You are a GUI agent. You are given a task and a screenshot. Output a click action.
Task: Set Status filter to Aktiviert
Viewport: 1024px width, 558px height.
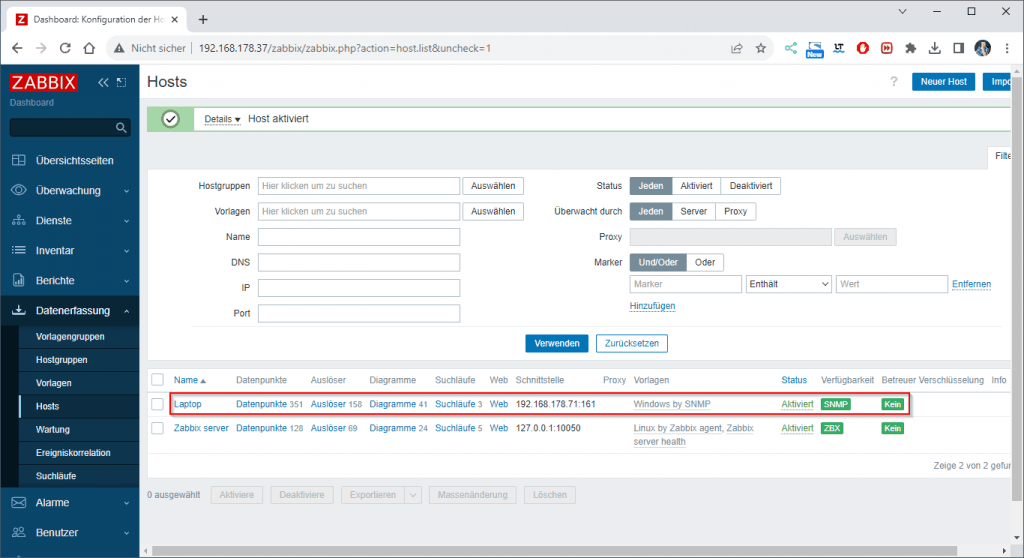tap(696, 186)
